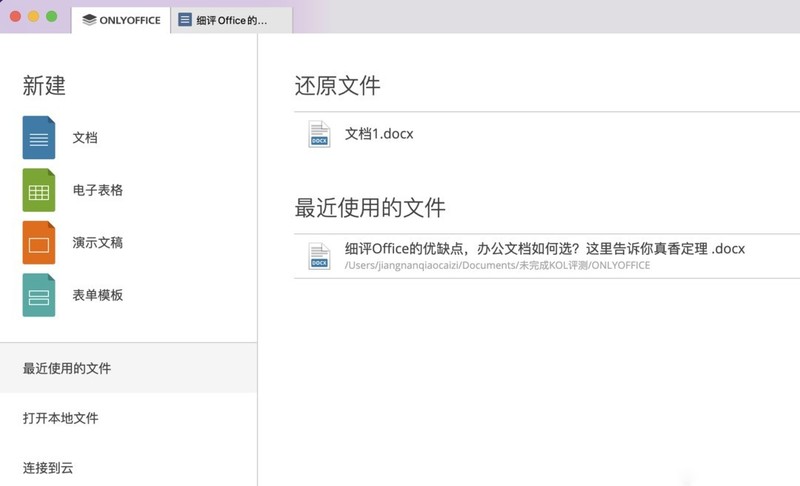Click the yellow minimize window button

34,16
